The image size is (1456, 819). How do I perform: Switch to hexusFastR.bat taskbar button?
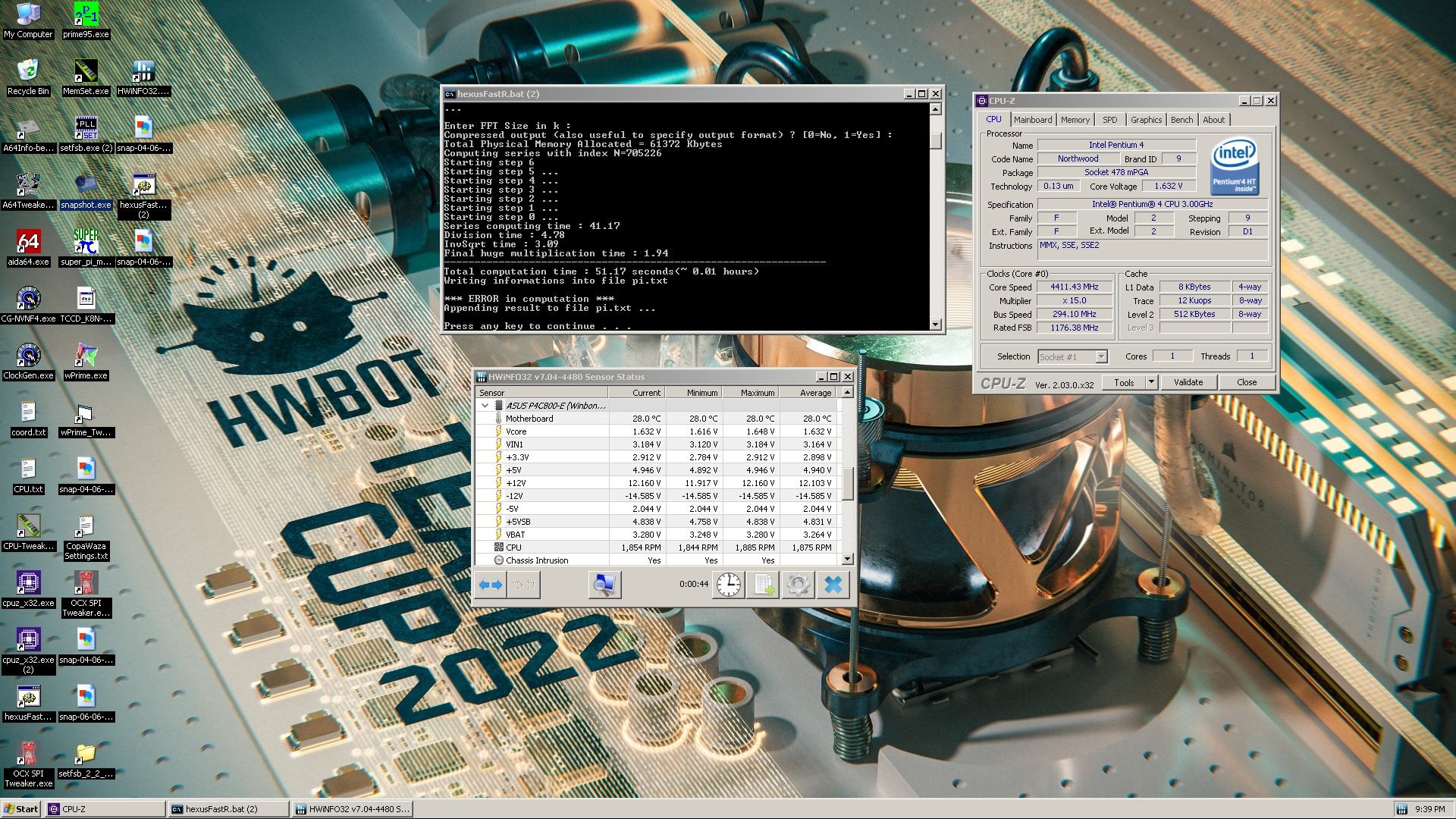227,809
